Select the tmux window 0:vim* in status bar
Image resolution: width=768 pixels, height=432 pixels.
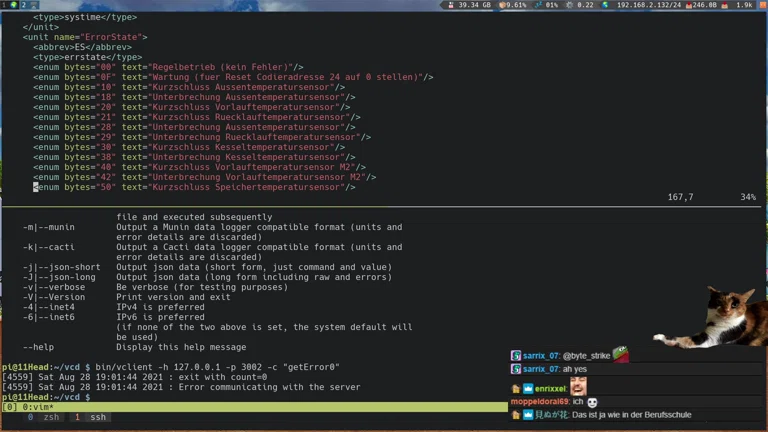pyautogui.click(x=28, y=407)
